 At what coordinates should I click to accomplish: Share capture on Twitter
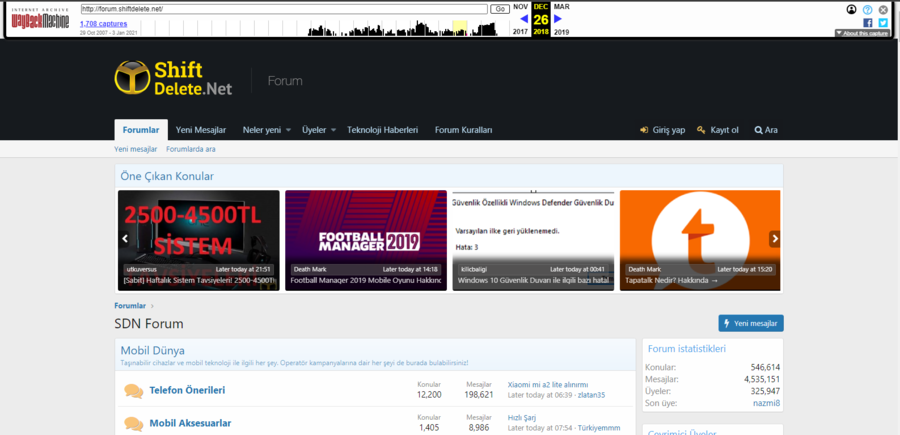point(883,23)
